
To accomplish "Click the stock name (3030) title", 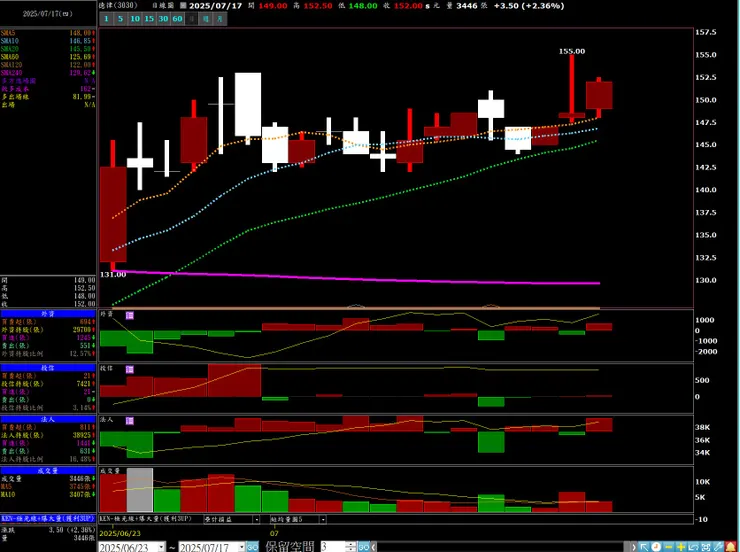I will point(118,6).
